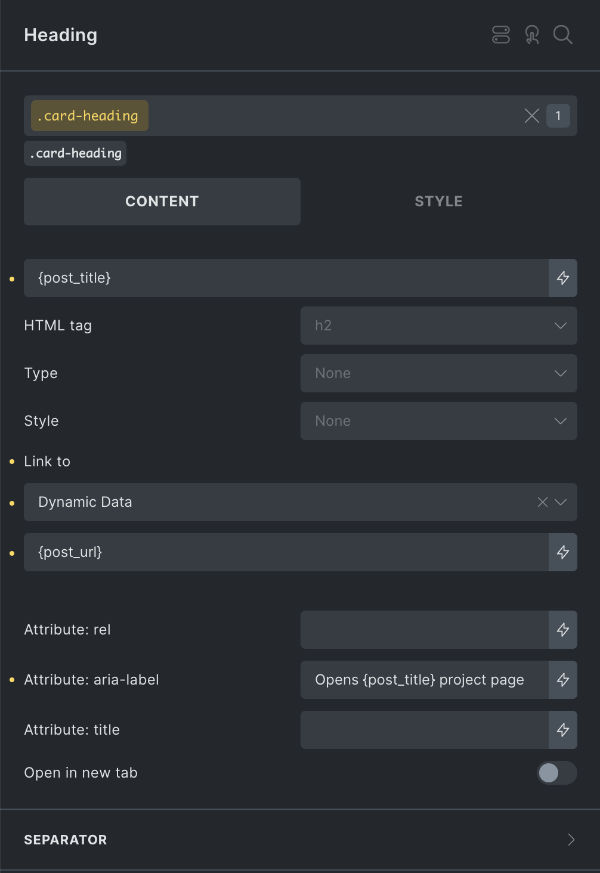Clear the Dynamic Data link using its X
Viewport: 600px width, 873px height.
[541, 501]
